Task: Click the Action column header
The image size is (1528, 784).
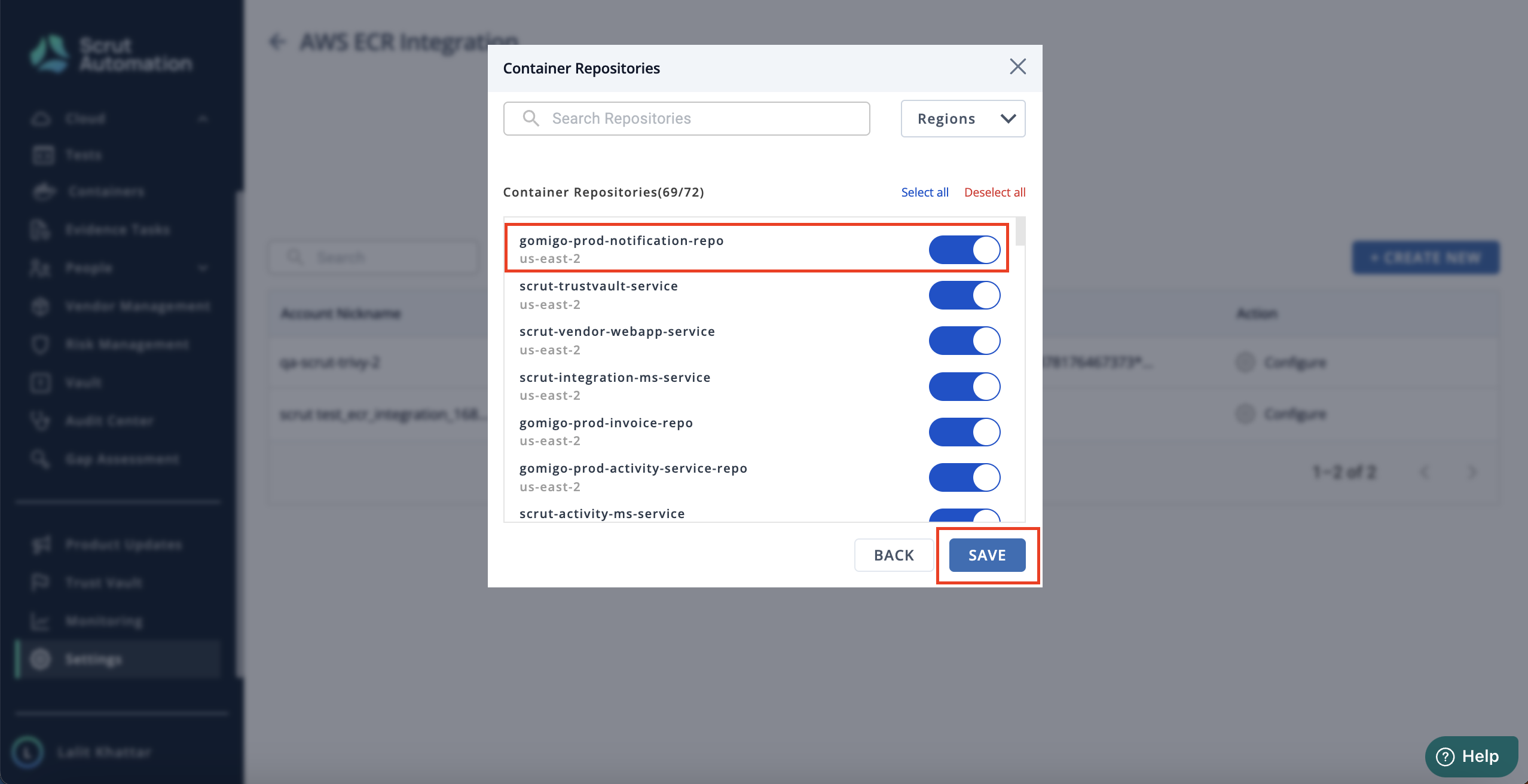Action: (x=1257, y=314)
